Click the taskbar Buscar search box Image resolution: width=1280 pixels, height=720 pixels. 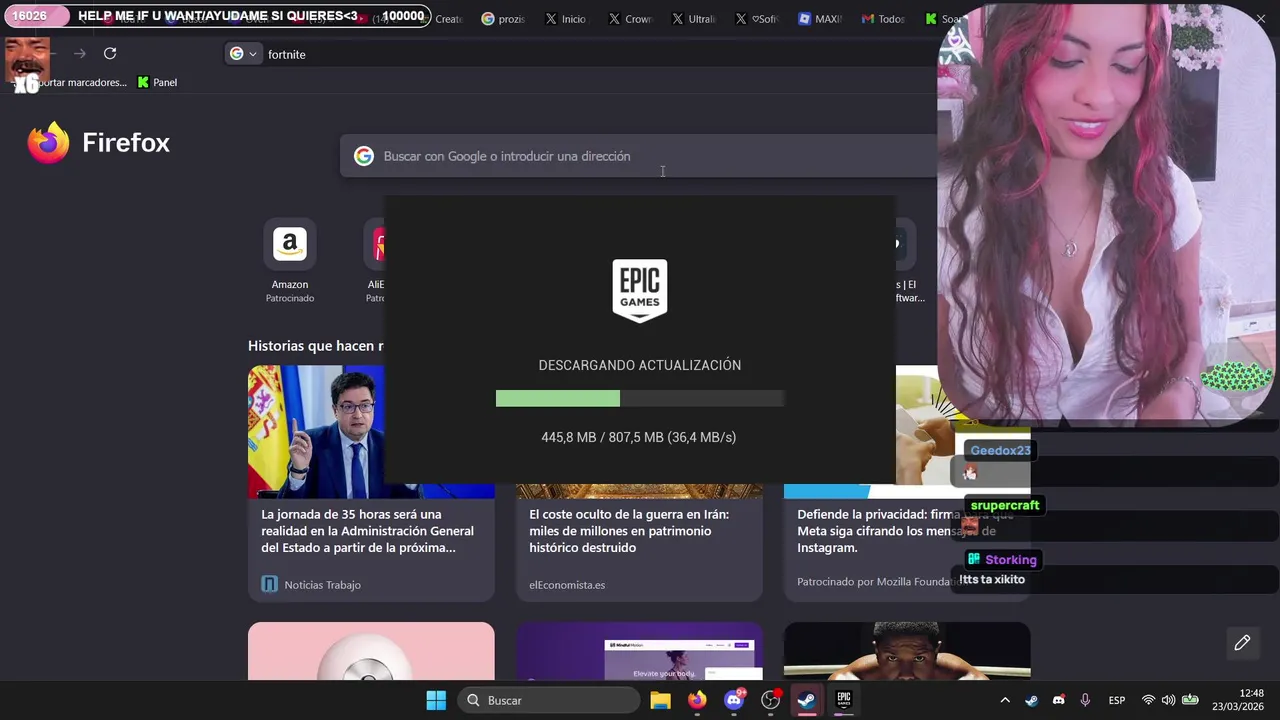coord(549,700)
